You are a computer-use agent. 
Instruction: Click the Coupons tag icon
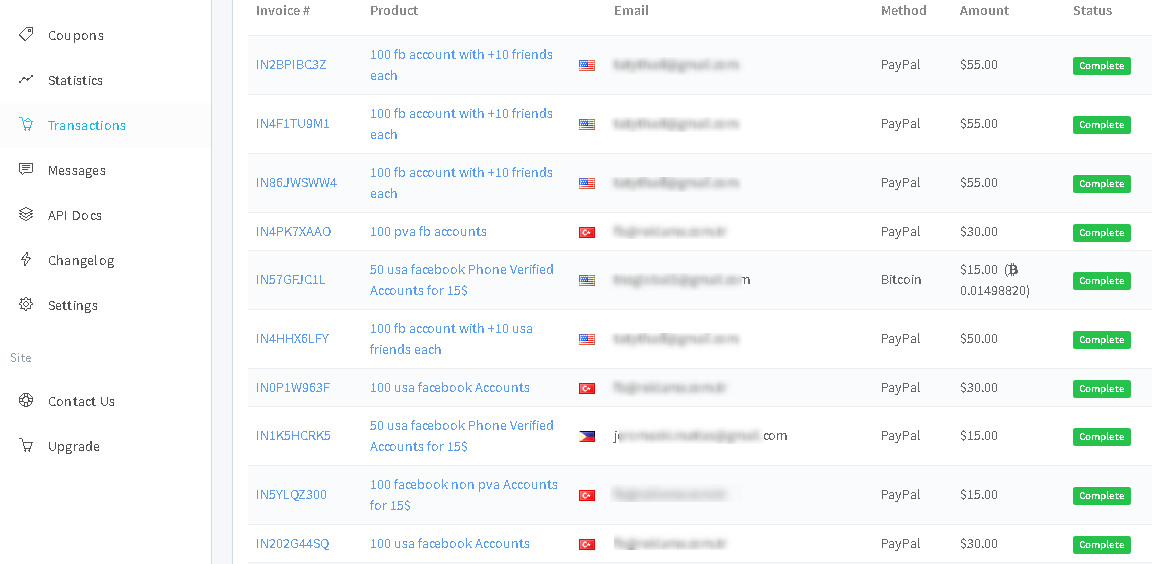tap(26, 35)
